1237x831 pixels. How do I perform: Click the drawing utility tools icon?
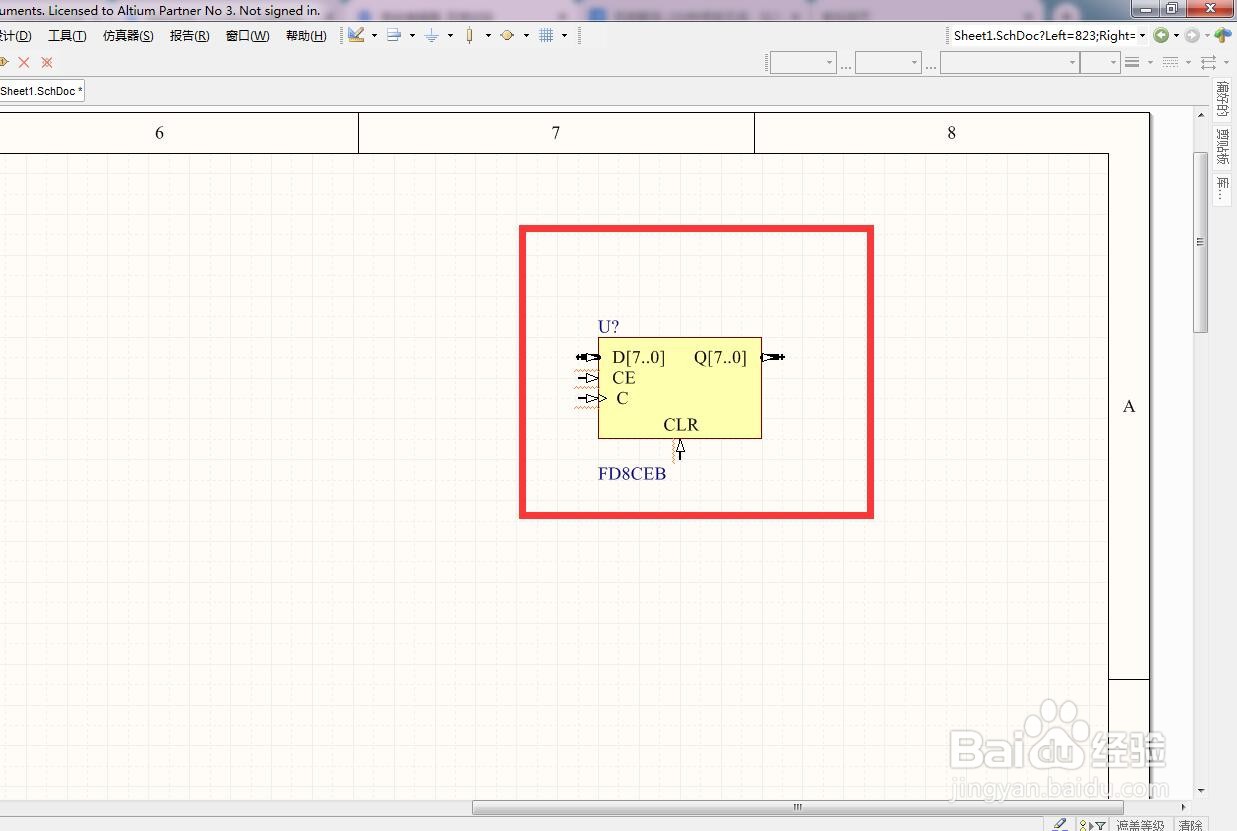(356, 35)
